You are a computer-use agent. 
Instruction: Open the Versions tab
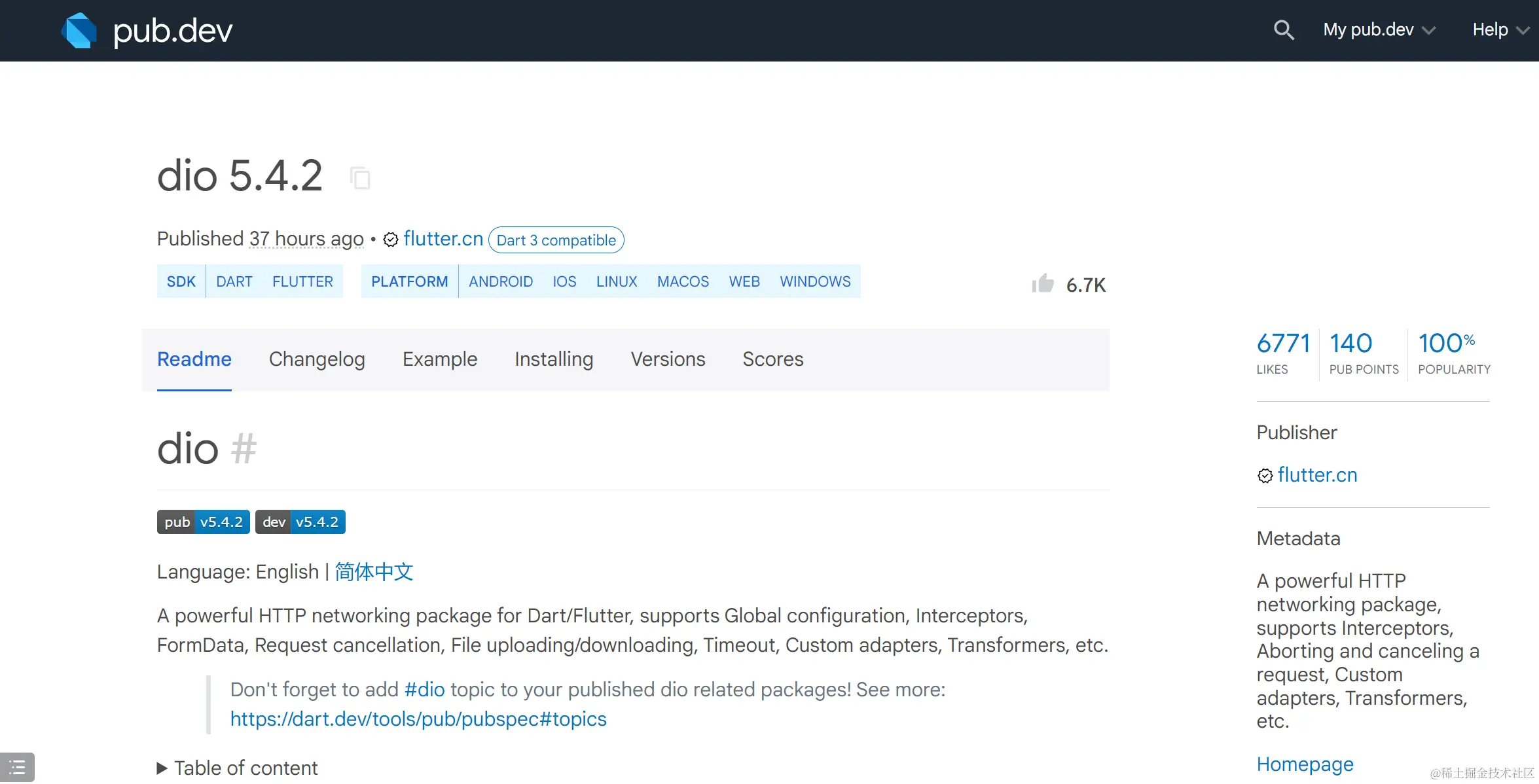point(668,359)
